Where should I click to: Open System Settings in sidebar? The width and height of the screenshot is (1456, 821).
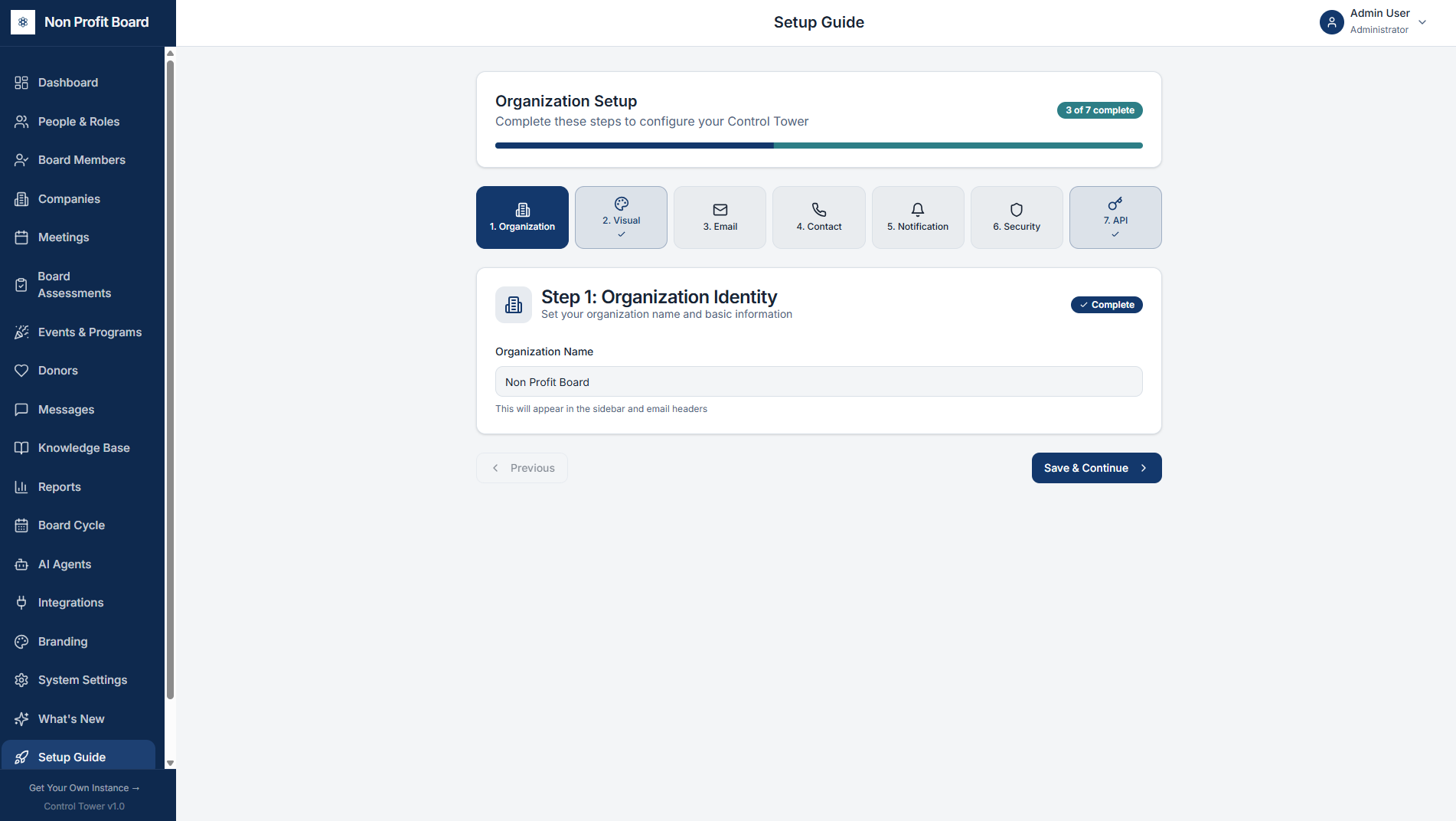[x=78, y=680]
